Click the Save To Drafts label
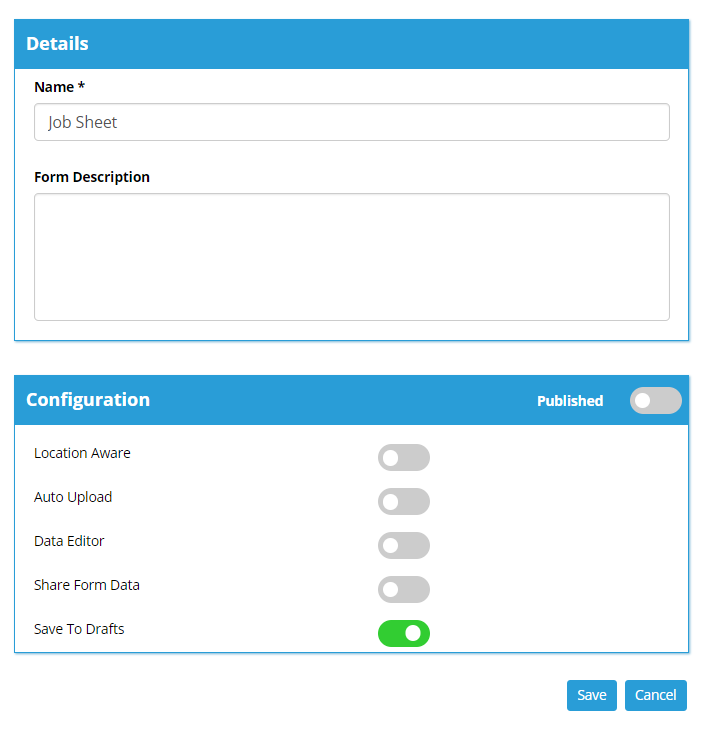 pos(79,629)
